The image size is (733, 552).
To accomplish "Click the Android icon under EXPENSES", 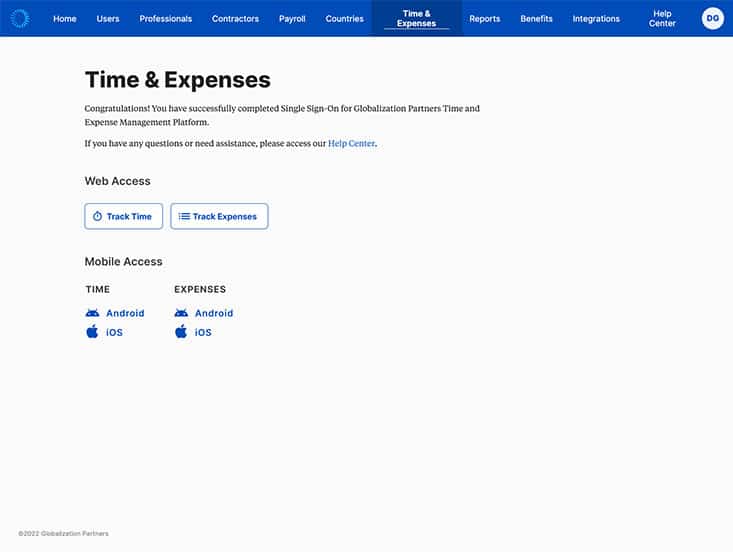I will (x=181, y=313).
